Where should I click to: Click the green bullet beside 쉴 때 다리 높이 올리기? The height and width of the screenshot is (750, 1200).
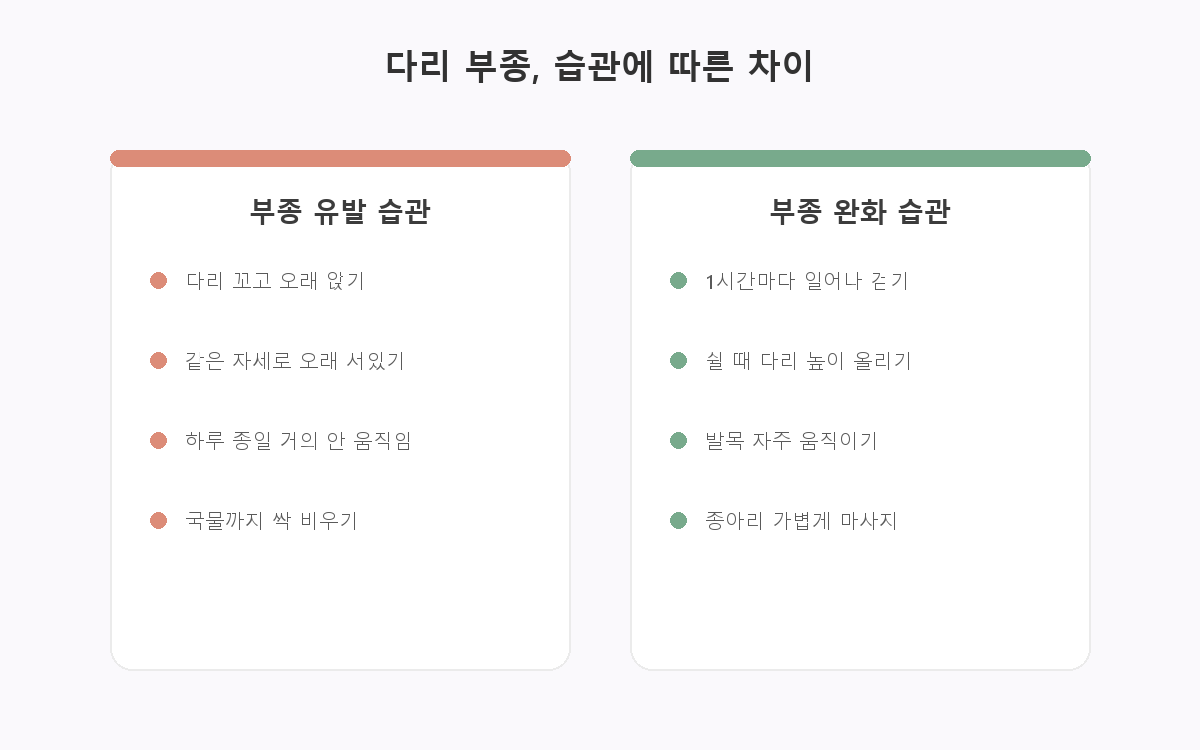(x=678, y=360)
